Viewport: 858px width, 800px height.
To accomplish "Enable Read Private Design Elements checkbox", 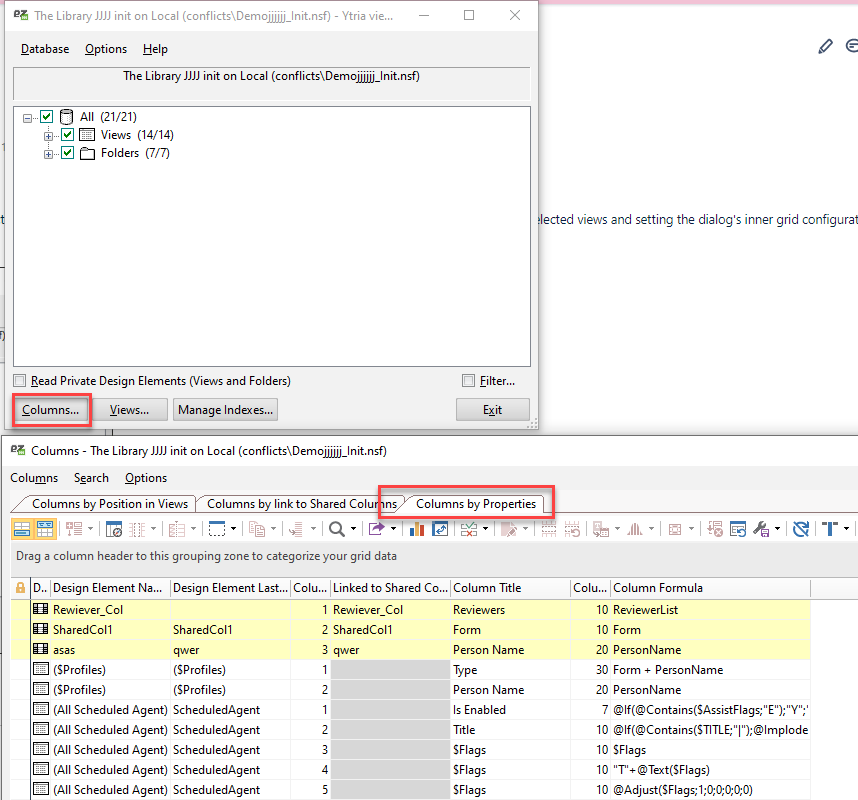I will [18, 380].
